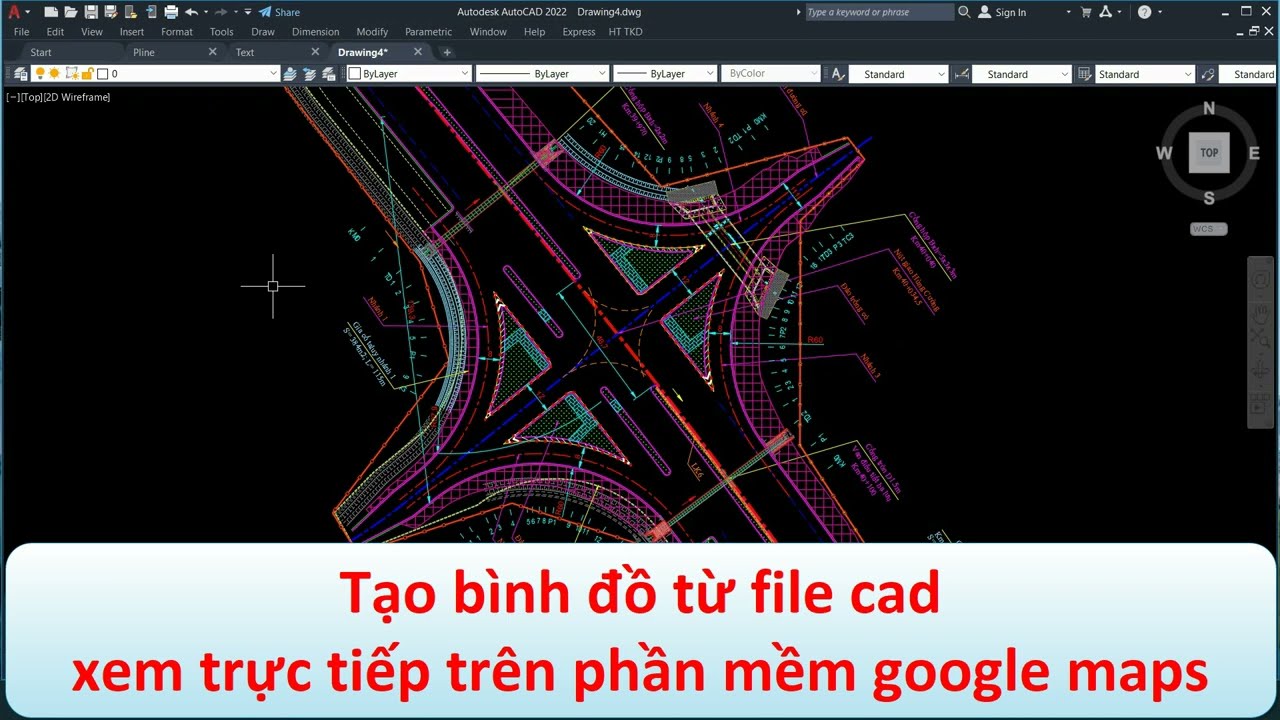Viewport: 1280px width, 720px height.
Task: Open the dimension style Standard dropdown
Action: [x=1065, y=74]
